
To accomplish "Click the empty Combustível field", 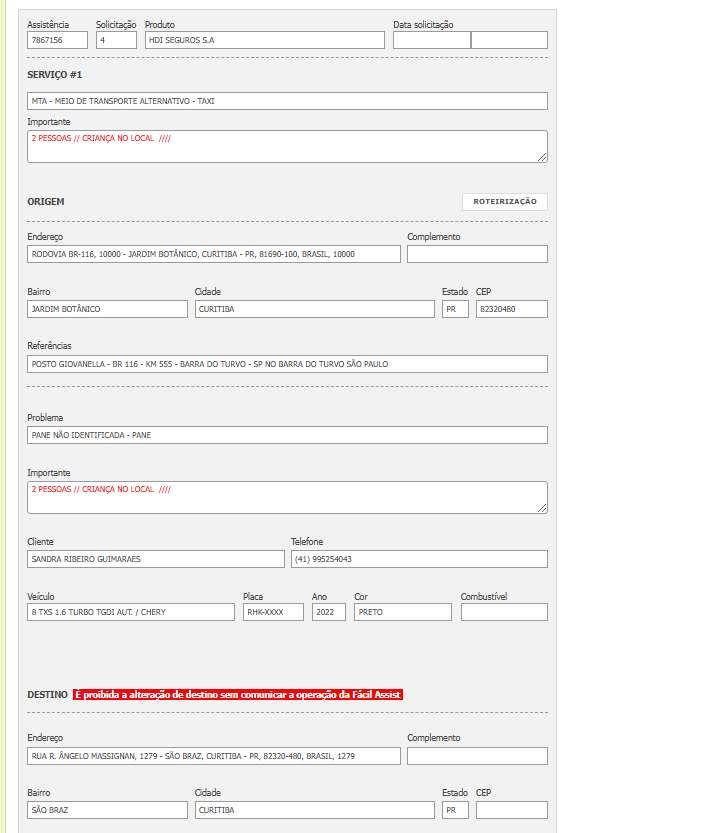I will (x=504, y=612).
